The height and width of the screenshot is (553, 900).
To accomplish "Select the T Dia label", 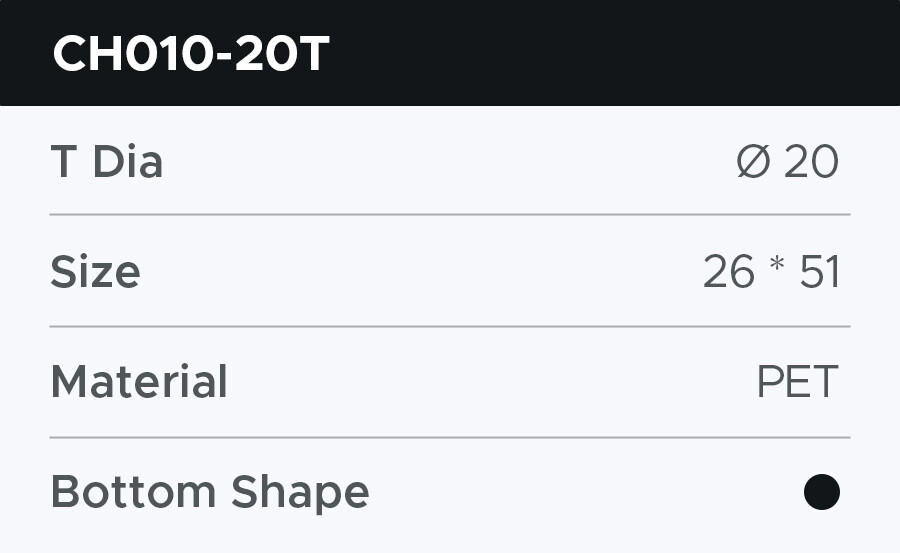I will point(106,162).
